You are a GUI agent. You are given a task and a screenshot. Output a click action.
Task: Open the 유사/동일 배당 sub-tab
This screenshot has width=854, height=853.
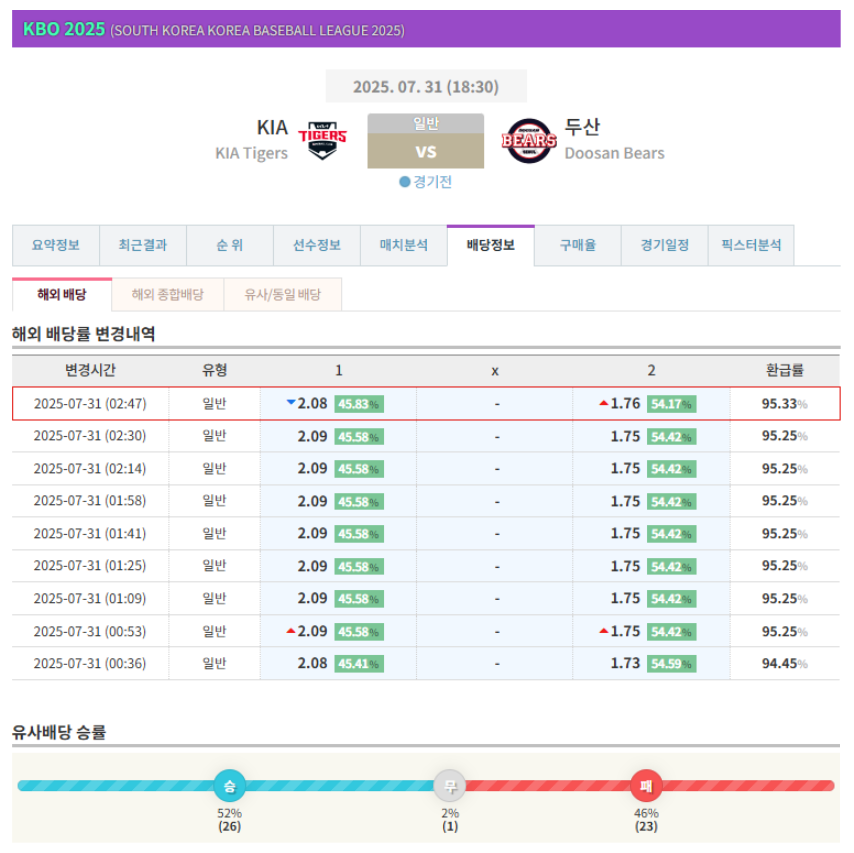283,295
